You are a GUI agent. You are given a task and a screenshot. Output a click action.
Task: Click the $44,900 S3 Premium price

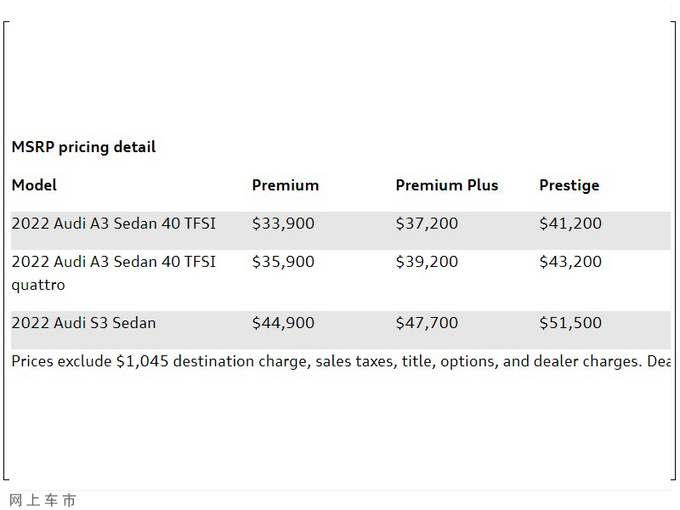coord(283,323)
